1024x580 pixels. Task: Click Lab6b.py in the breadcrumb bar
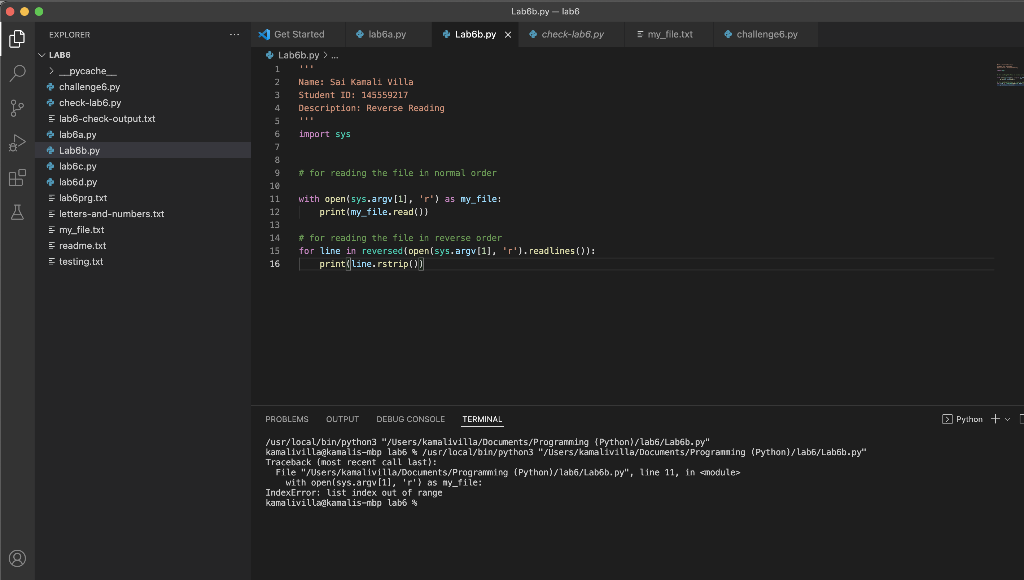298,56
